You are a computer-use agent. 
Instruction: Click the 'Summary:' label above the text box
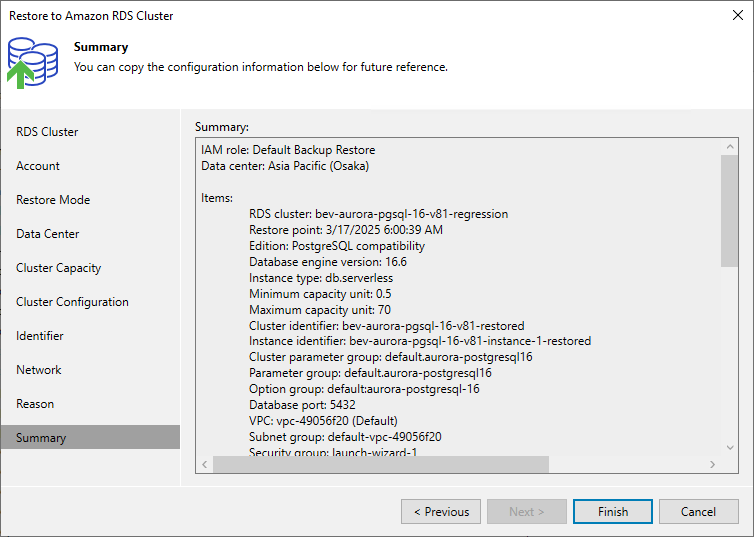click(222, 127)
